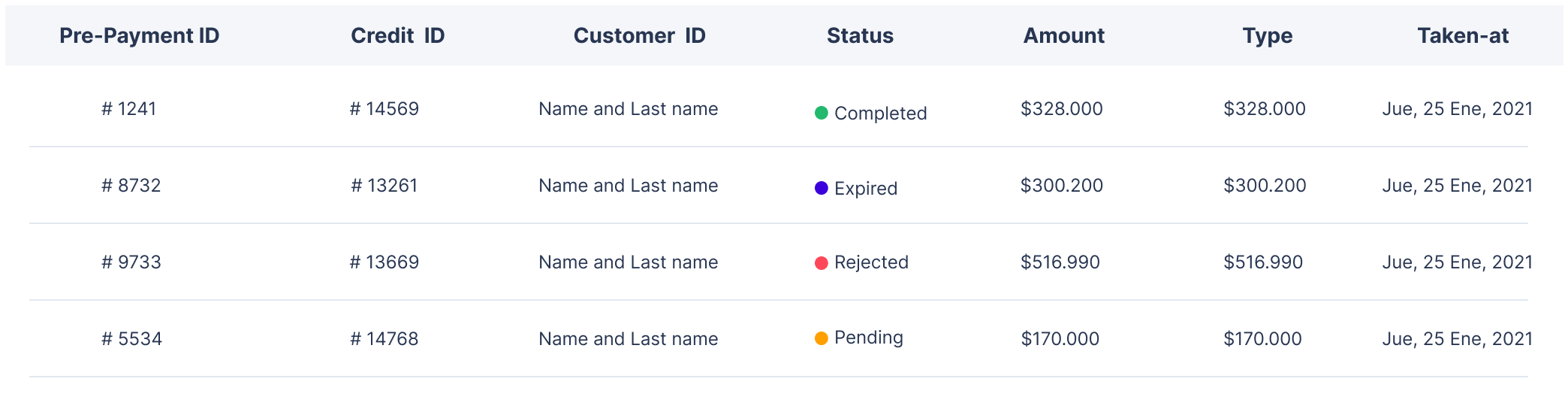This screenshot has width=1568, height=418.
Task: Open pre-payment # 9733
Action: (x=131, y=262)
